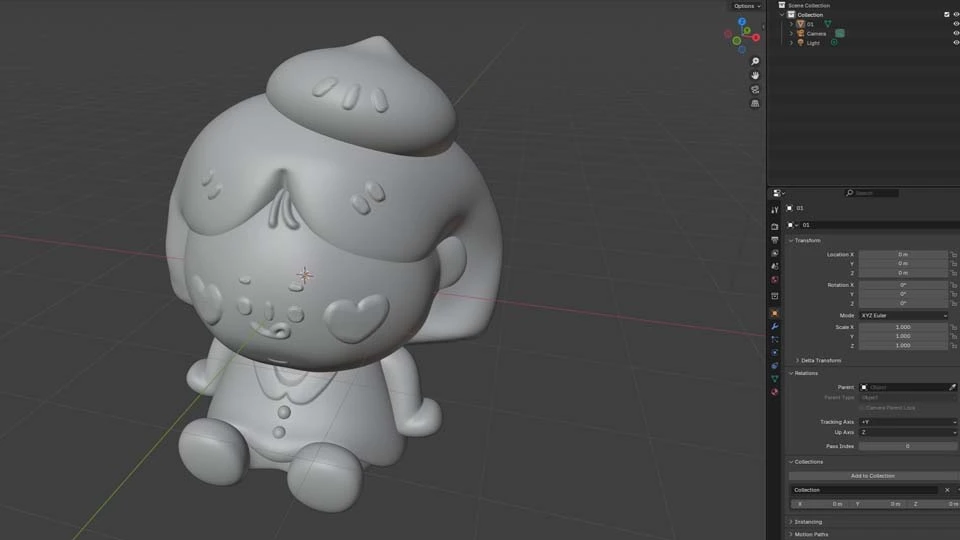Image resolution: width=960 pixels, height=540 pixels.
Task: Hide the Light object in outliner
Action: pyautogui.click(x=956, y=43)
